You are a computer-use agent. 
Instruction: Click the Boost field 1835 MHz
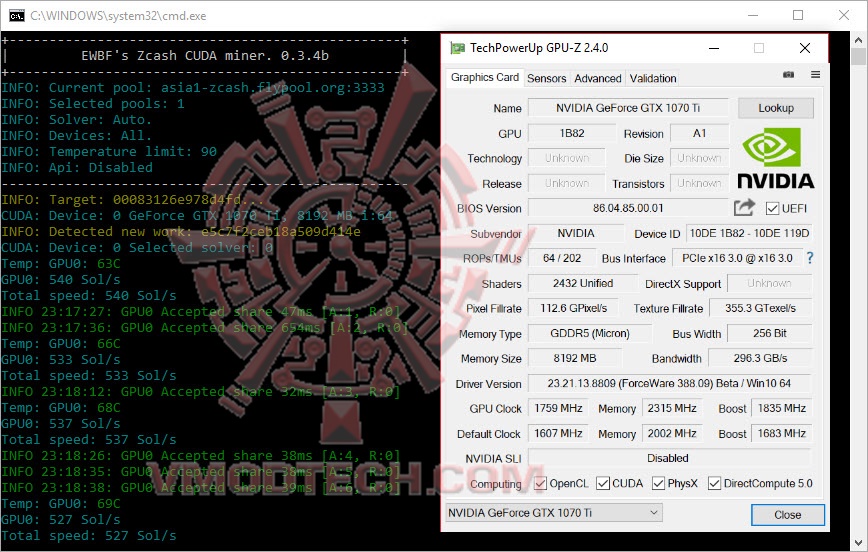(782, 408)
